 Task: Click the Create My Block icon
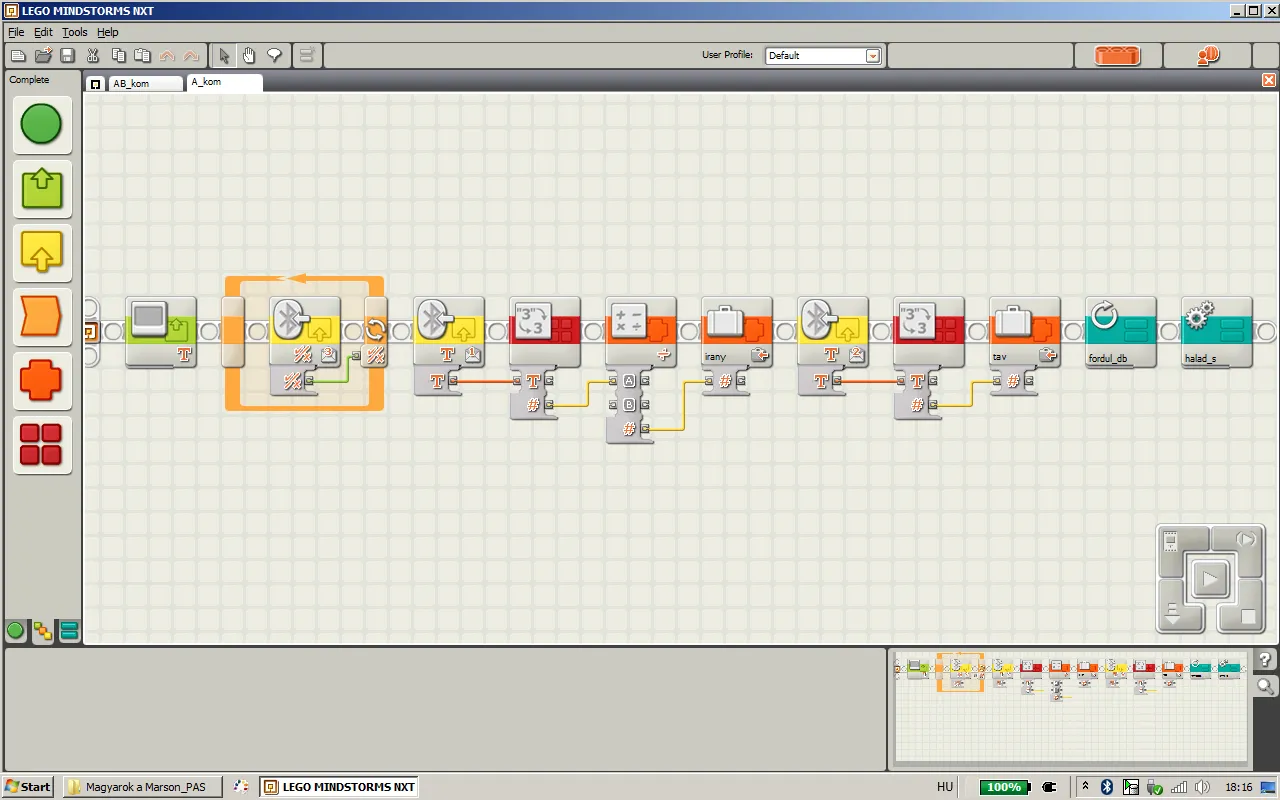[306, 56]
